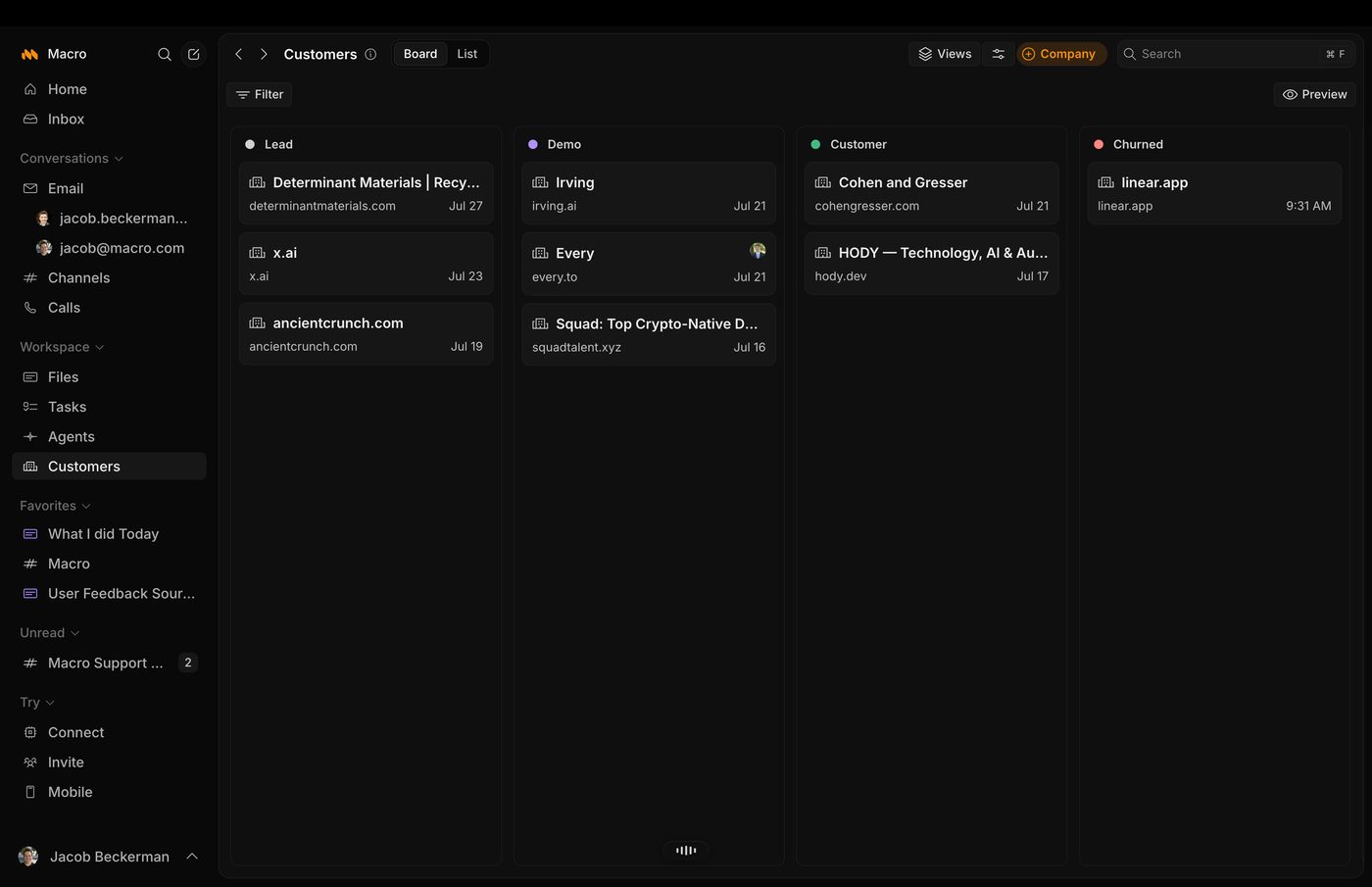This screenshot has width=1372, height=887.
Task: Open What I did Today favorite
Action: [109, 534]
